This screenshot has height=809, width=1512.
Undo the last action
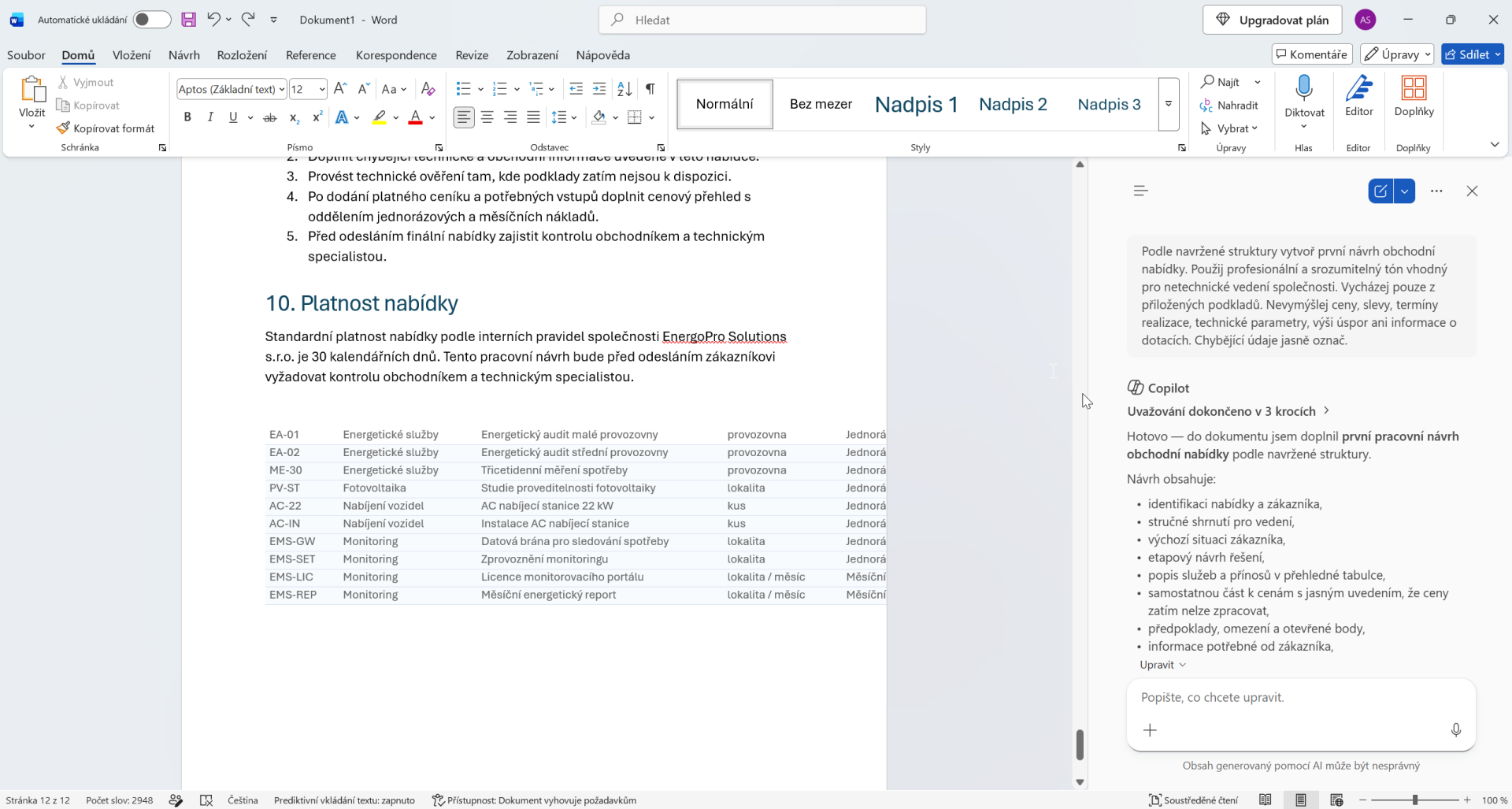tap(213, 19)
